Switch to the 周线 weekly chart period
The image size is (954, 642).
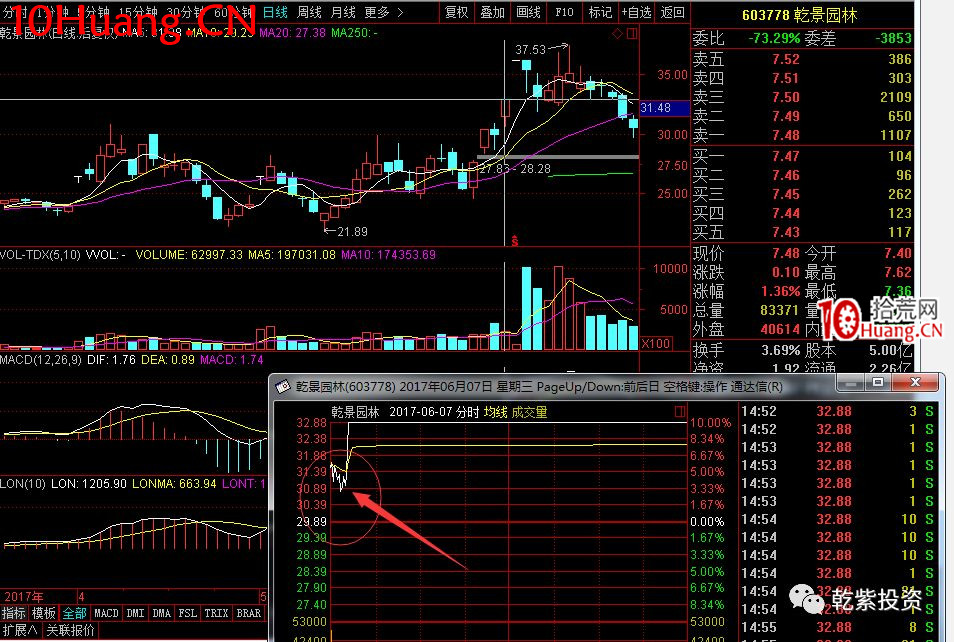(x=309, y=12)
